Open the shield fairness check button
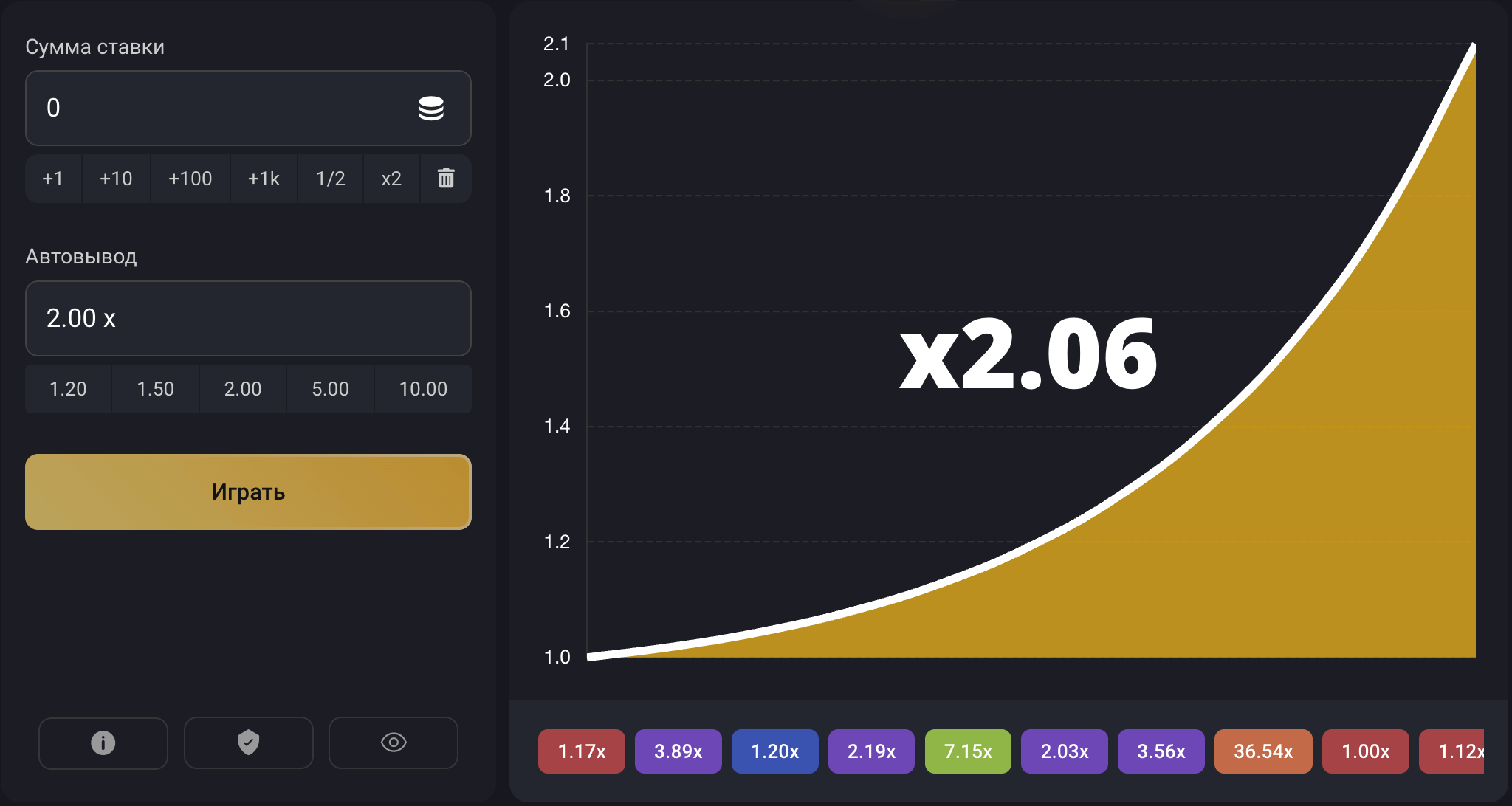The height and width of the screenshot is (806, 1512). pyautogui.click(x=249, y=743)
